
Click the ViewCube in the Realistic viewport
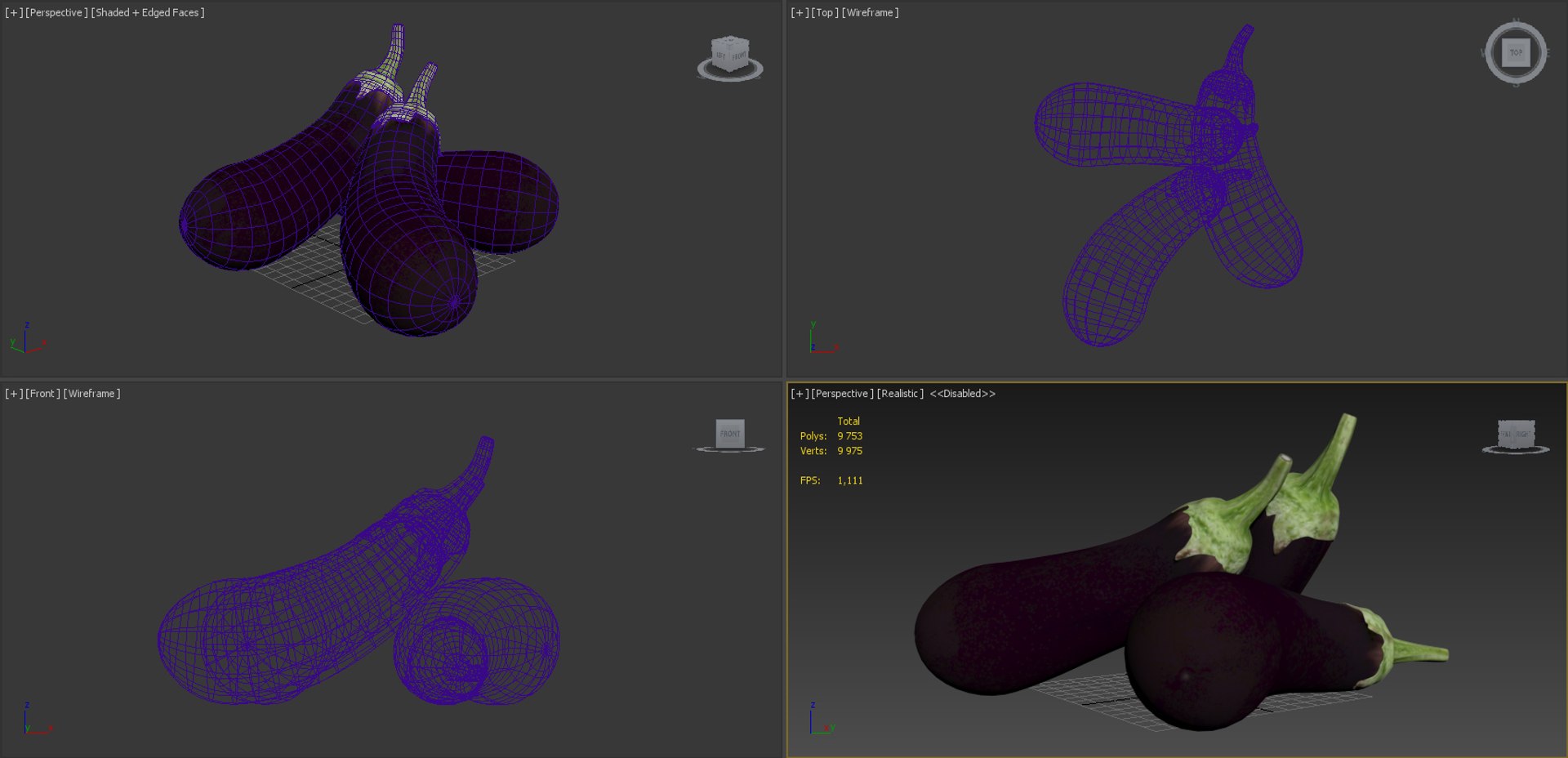[1516, 435]
